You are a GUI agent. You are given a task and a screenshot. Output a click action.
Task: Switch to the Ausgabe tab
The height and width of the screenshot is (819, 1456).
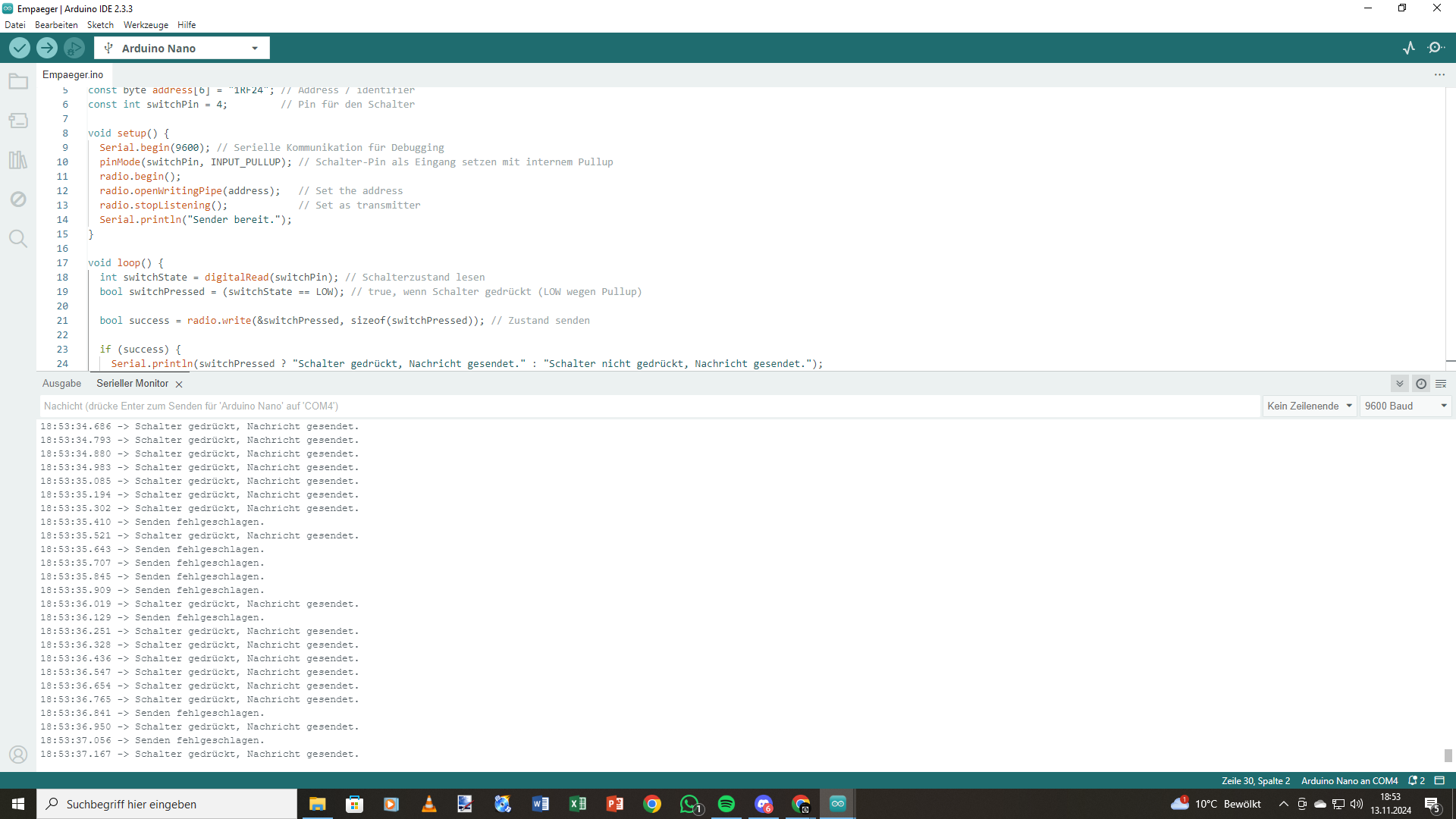click(61, 384)
